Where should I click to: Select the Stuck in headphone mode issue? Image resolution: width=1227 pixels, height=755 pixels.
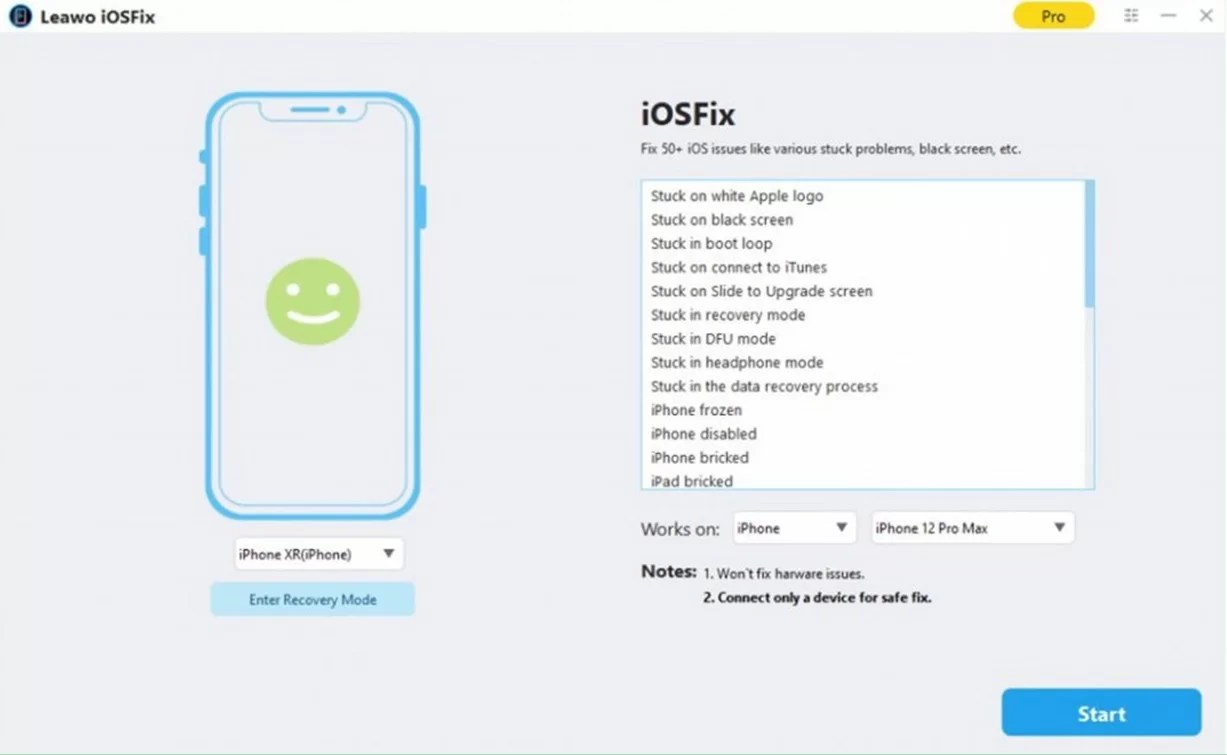[737, 362]
